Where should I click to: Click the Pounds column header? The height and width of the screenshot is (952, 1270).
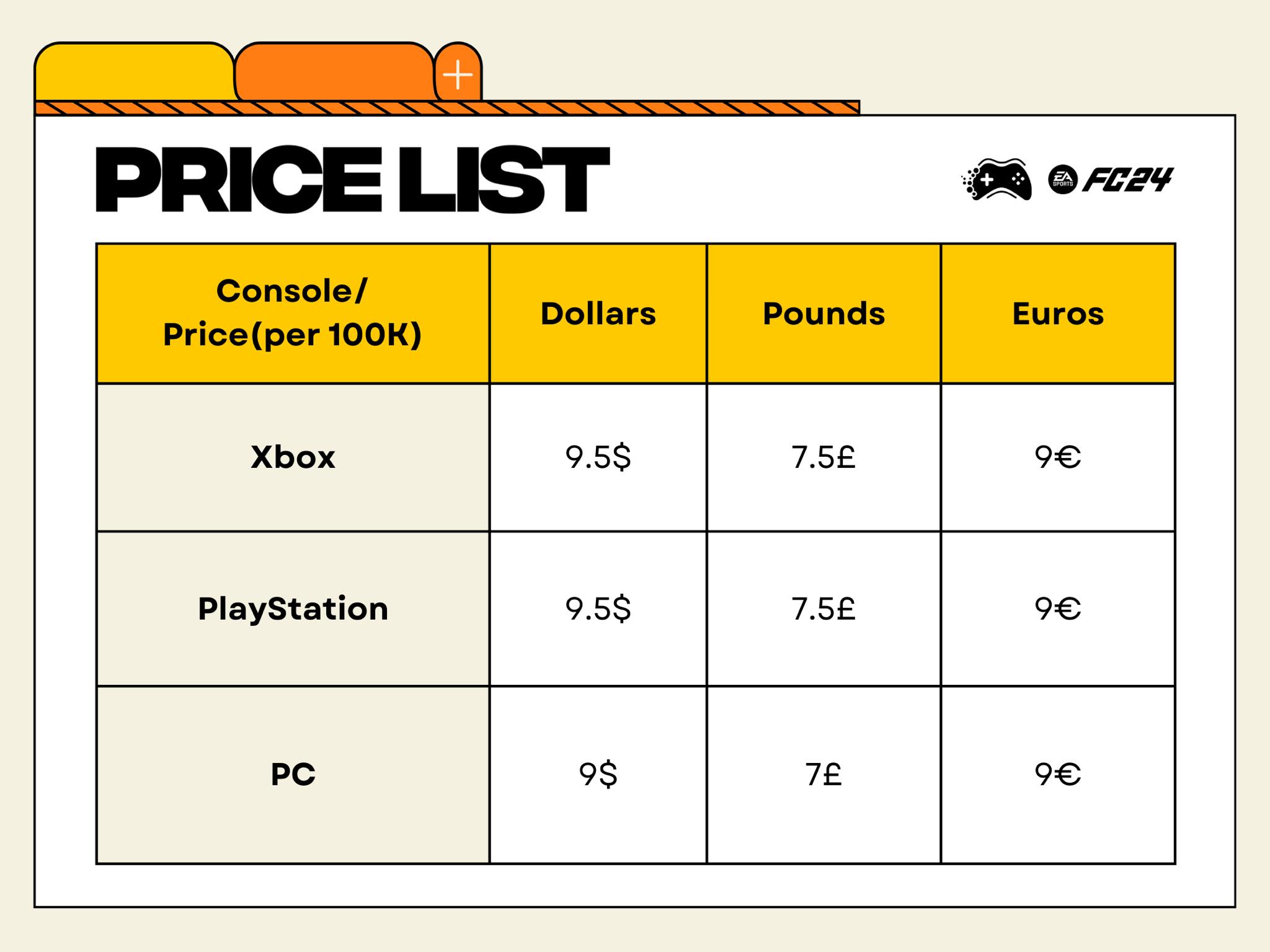click(x=824, y=313)
